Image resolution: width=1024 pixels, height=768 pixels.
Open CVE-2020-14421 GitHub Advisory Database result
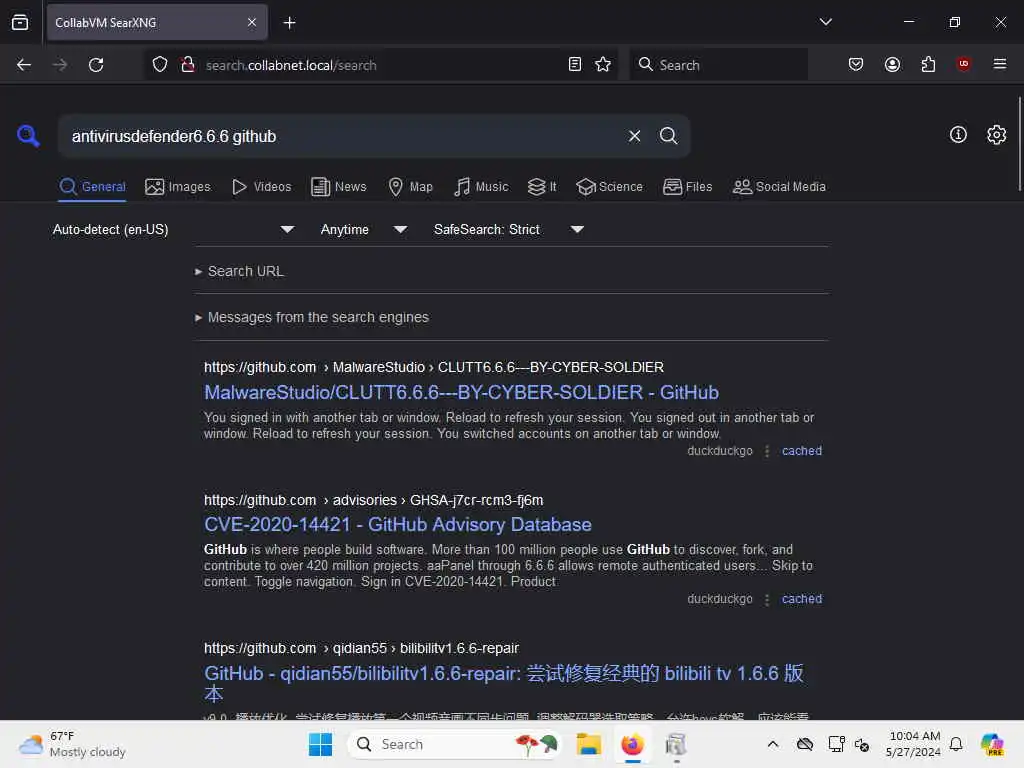(398, 524)
